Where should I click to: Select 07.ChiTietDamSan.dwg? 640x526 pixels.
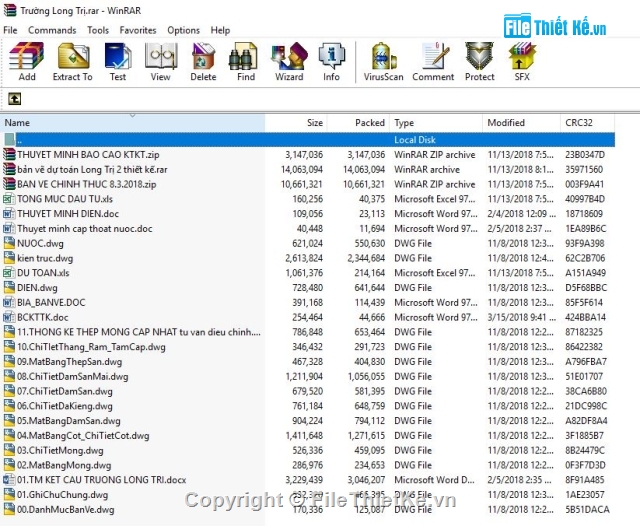pyautogui.click(x=65, y=391)
